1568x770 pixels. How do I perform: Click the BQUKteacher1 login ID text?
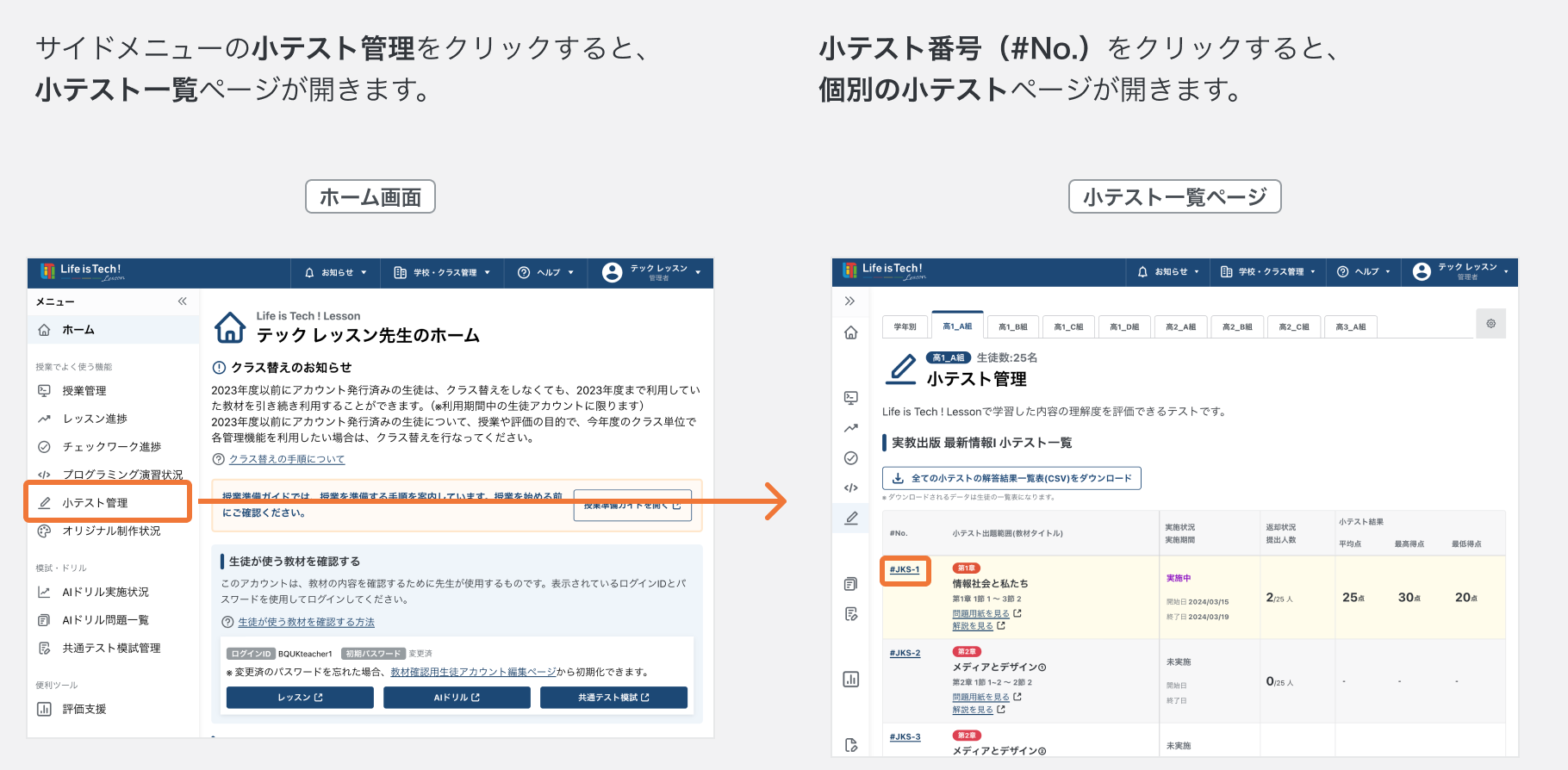click(x=305, y=654)
